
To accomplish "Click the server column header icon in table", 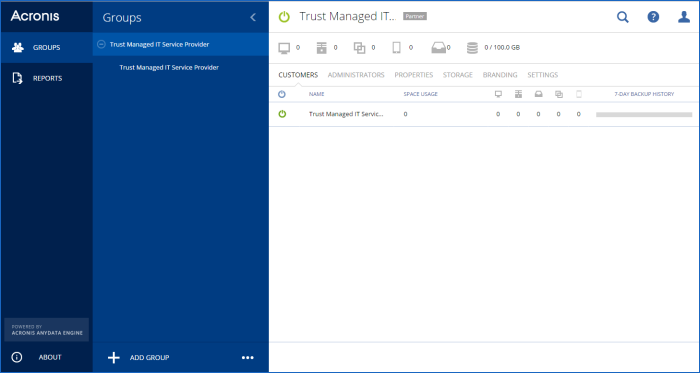I will 518,94.
